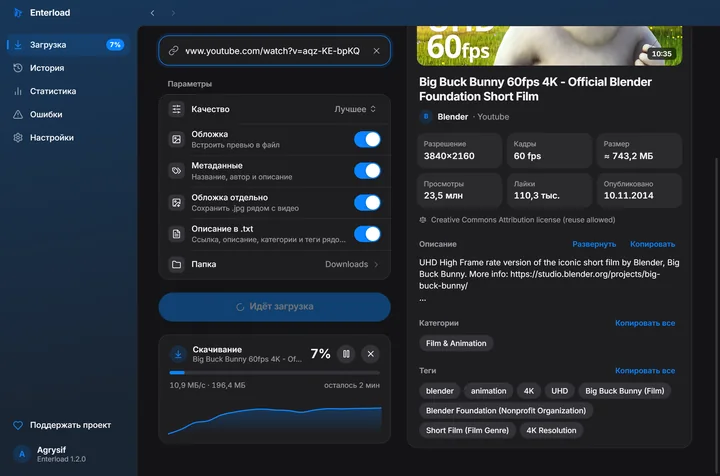720x476 pixels.
Task: Click Копировать все for Теги
Action: (x=645, y=371)
